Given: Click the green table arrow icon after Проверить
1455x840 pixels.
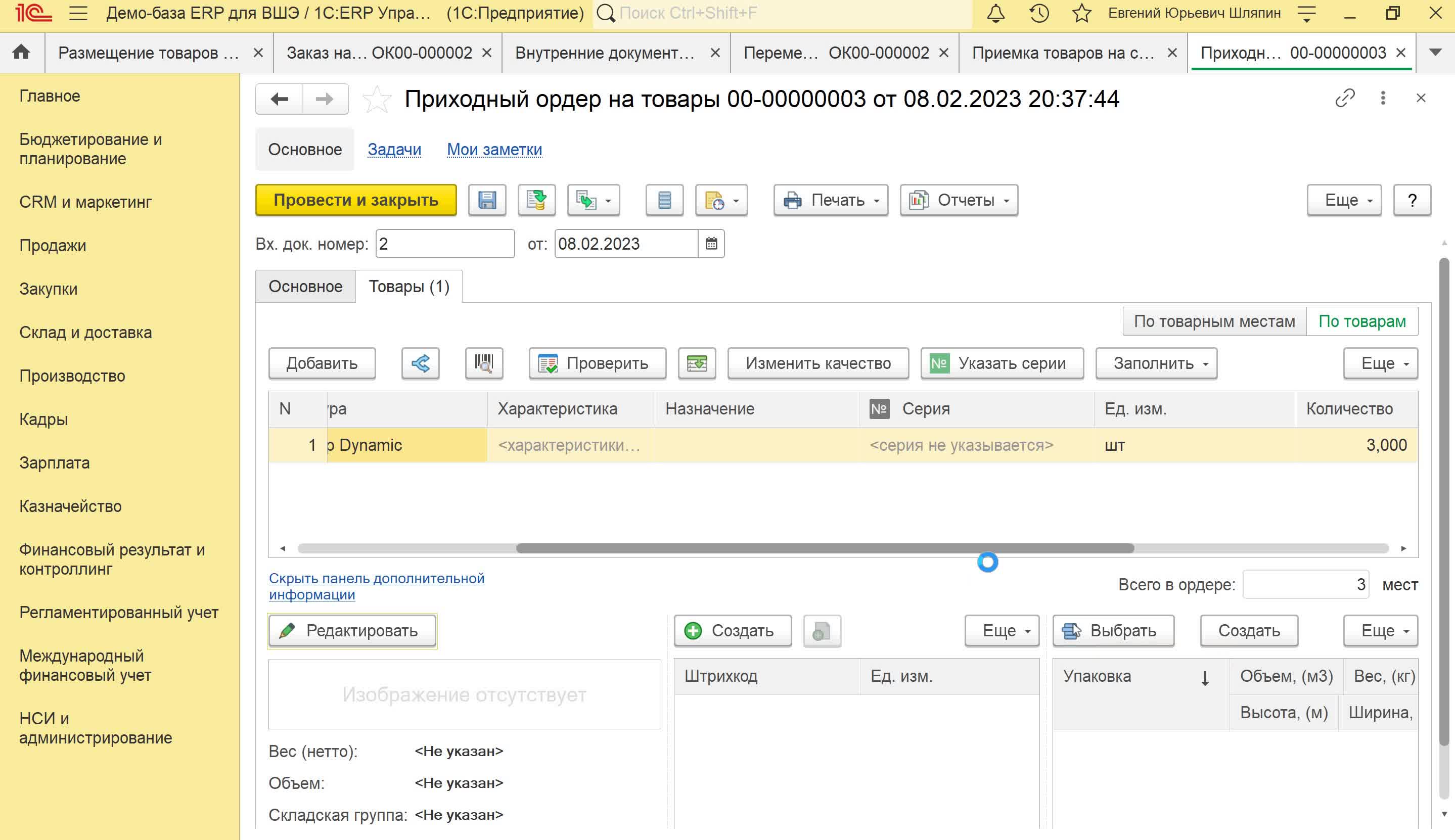Looking at the screenshot, I should [697, 363].
